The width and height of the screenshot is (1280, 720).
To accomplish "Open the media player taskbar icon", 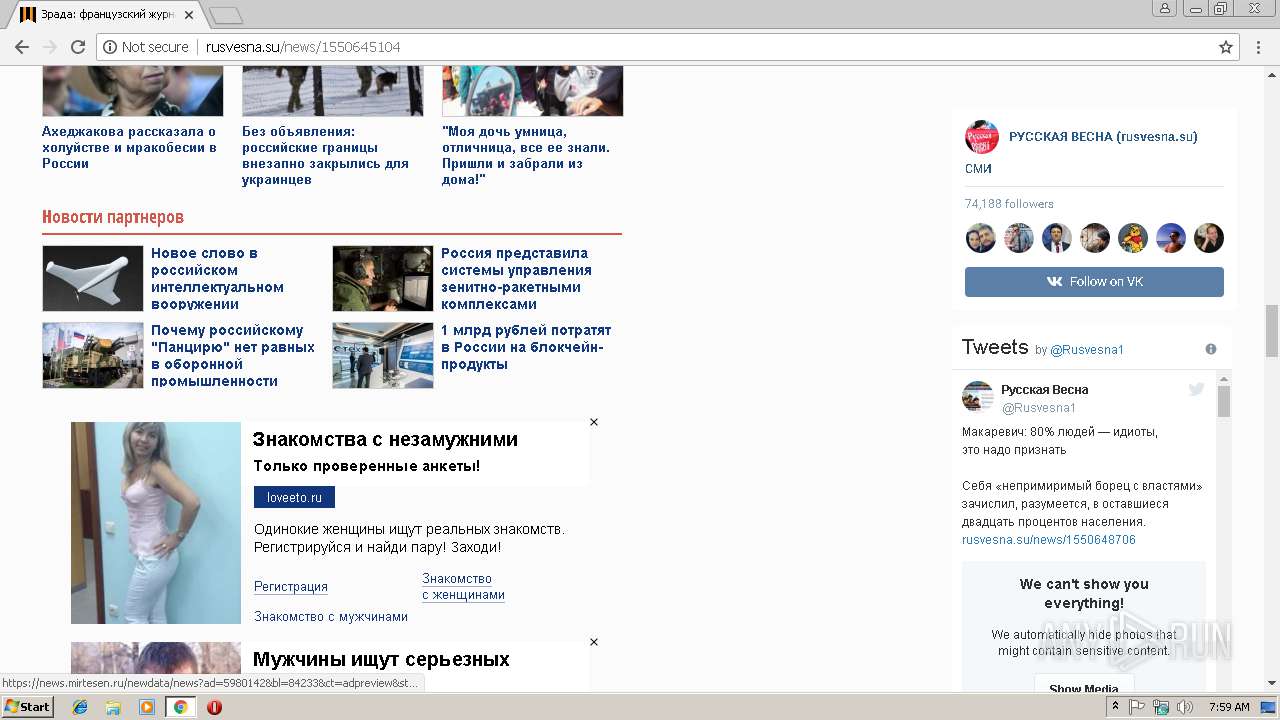I will point(147,707).
